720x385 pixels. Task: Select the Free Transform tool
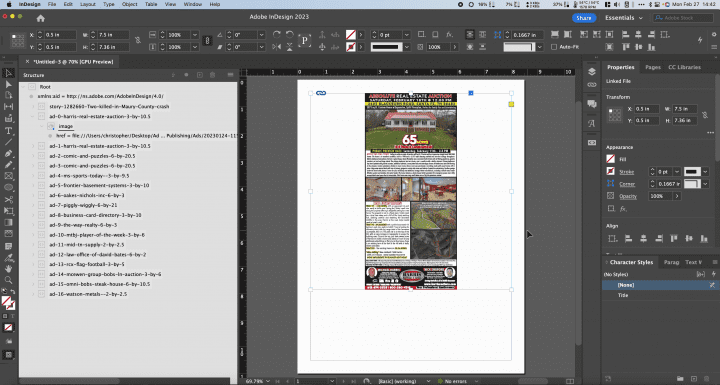pyautogui.click(x=8, y=211)
